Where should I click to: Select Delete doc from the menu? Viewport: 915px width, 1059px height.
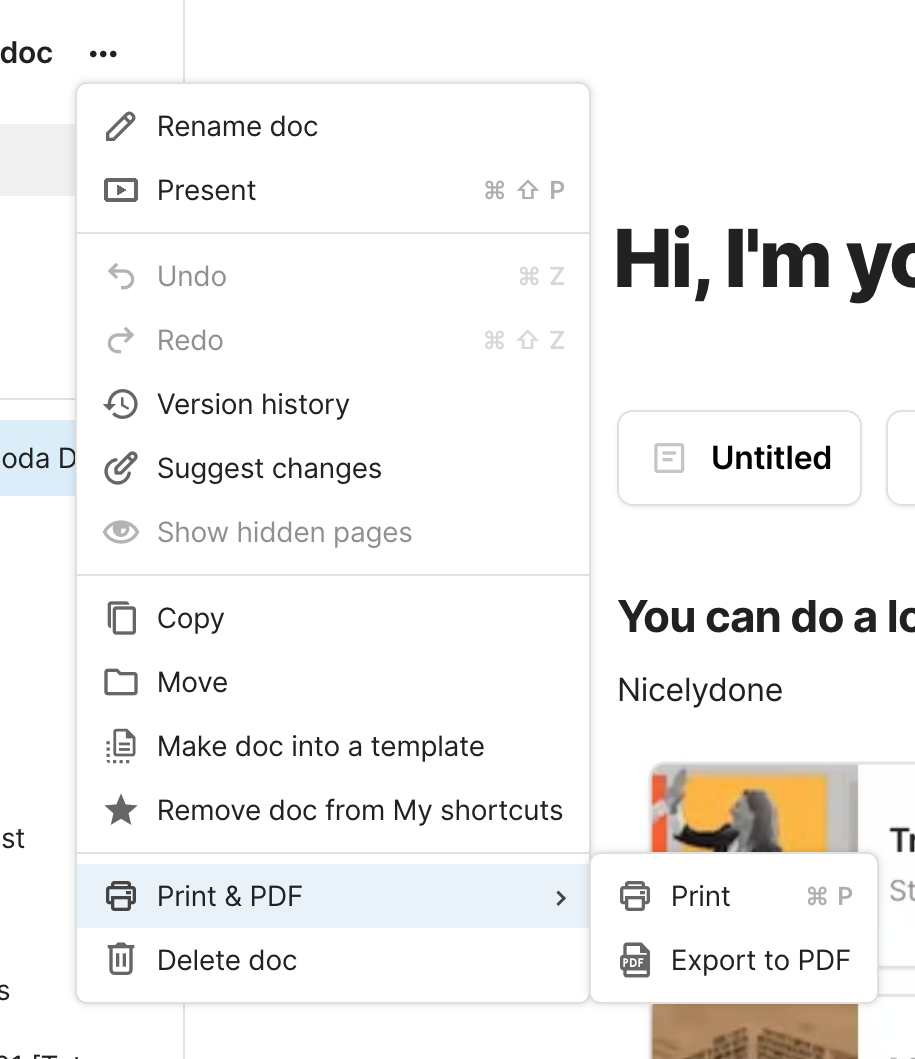coord(226,960)
